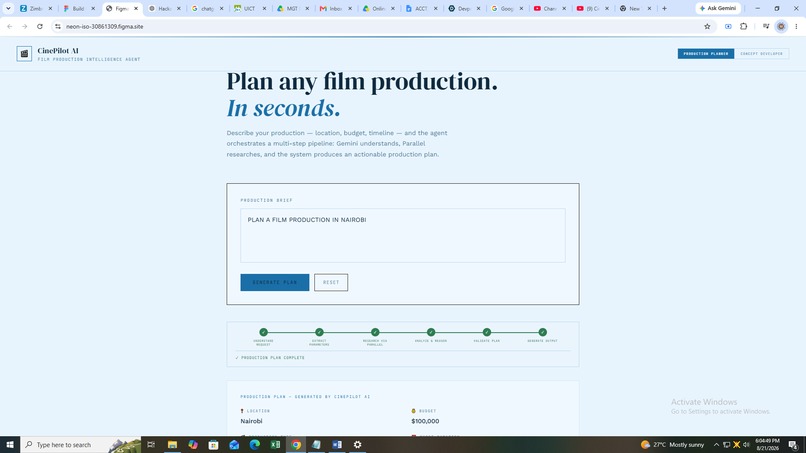806x453 pixels.
Task: Open Word from the taskbar
Action: click(x=337, y=444)
